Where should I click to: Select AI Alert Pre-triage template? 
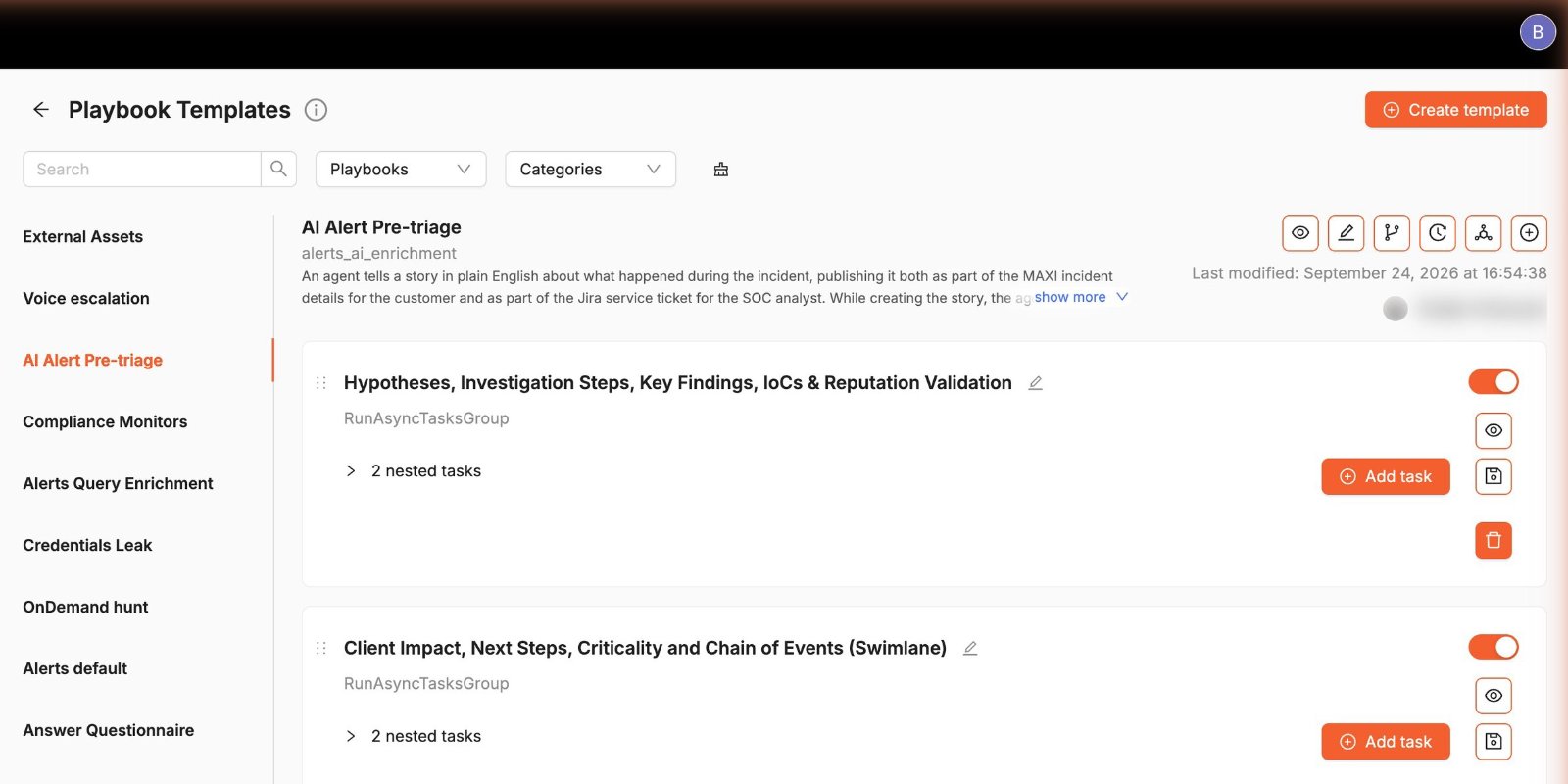point(93,360)
